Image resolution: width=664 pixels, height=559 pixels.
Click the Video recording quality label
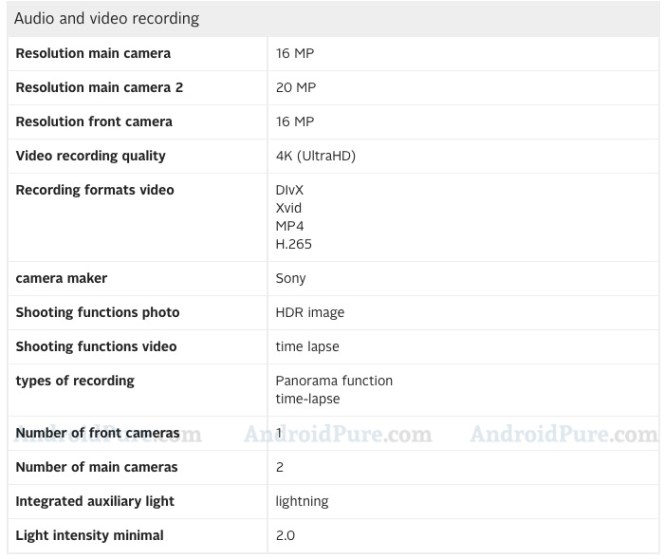tap(91, 155)
